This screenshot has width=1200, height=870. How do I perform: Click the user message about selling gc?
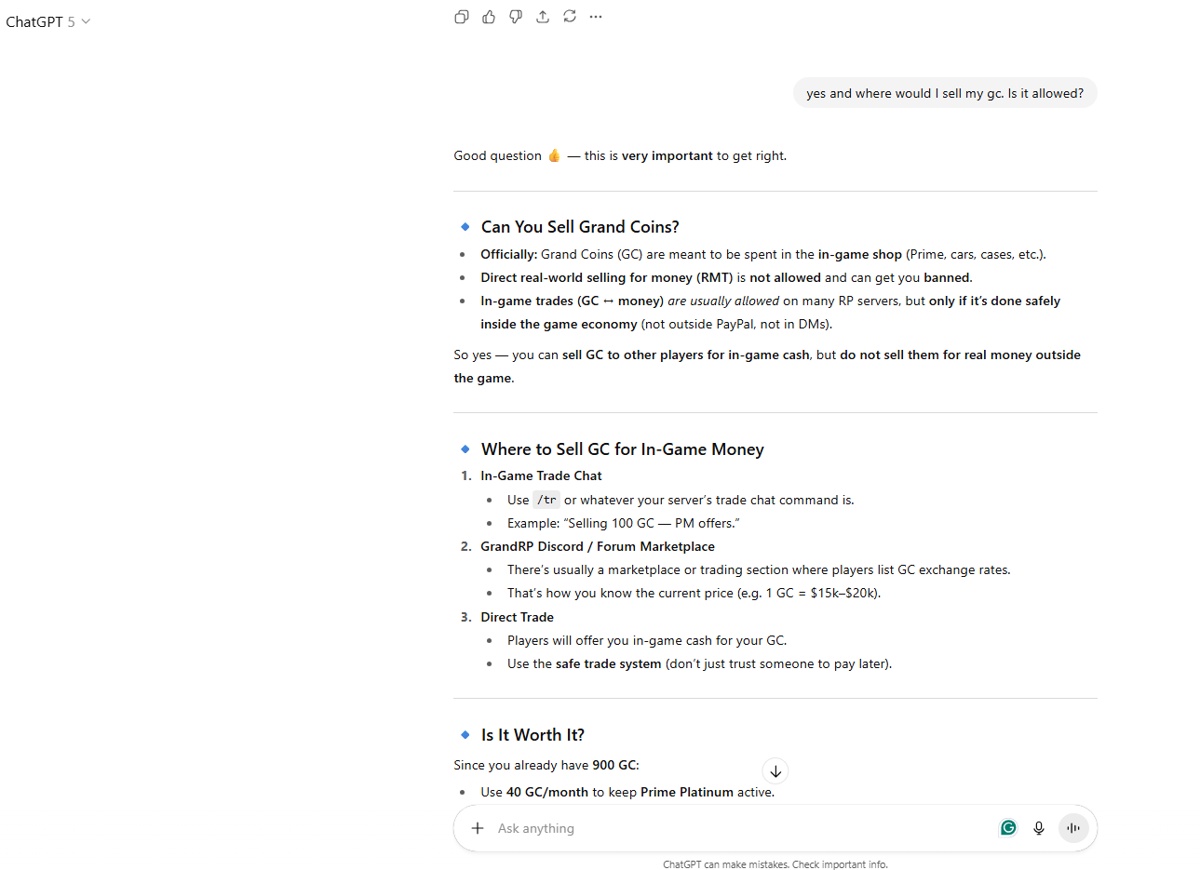pyautogui.click(x=944, y=93)
